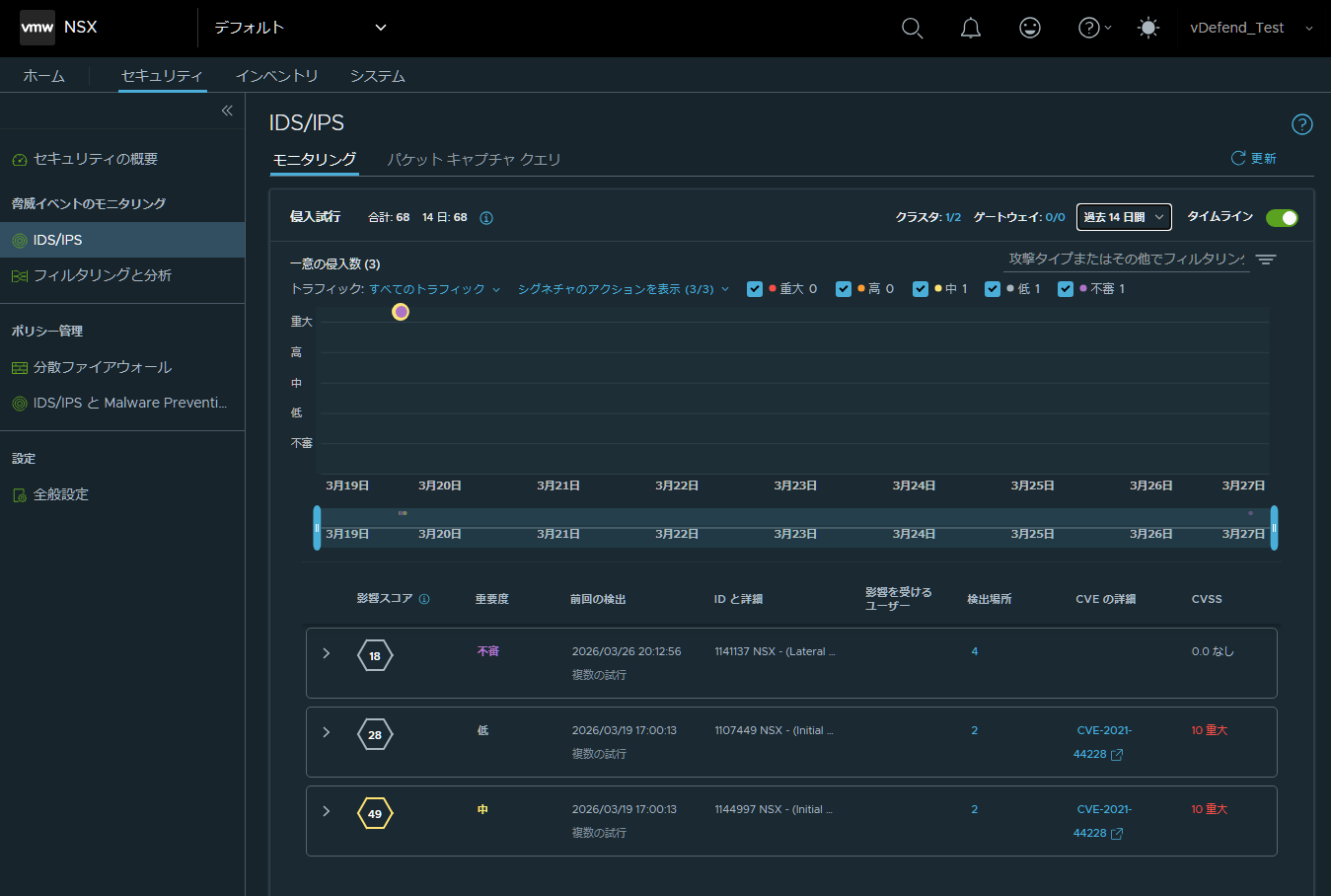Click the impact score 18 hexagon

(375, 655)
